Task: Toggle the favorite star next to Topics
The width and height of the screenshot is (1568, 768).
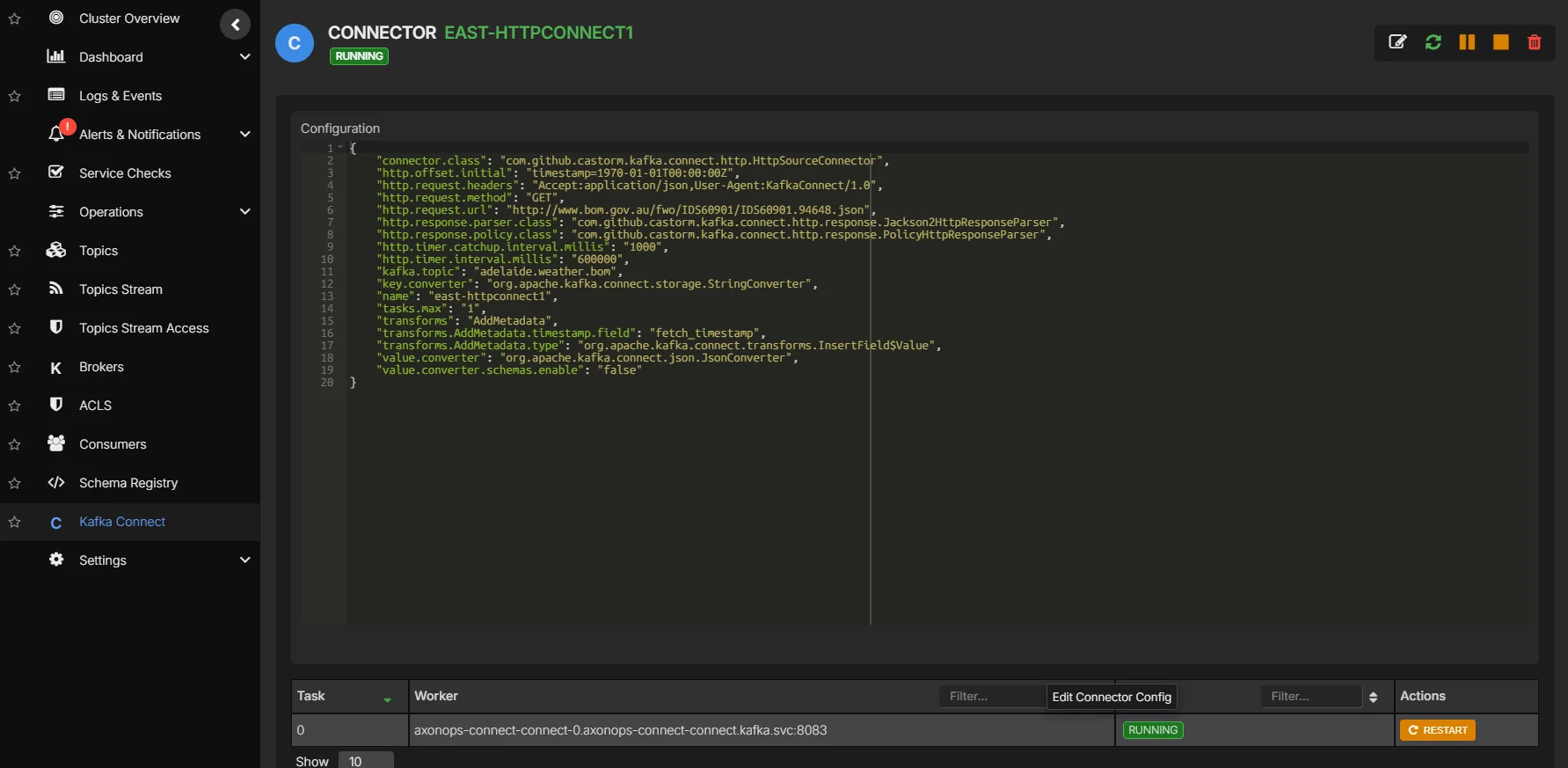Action: 15,252
